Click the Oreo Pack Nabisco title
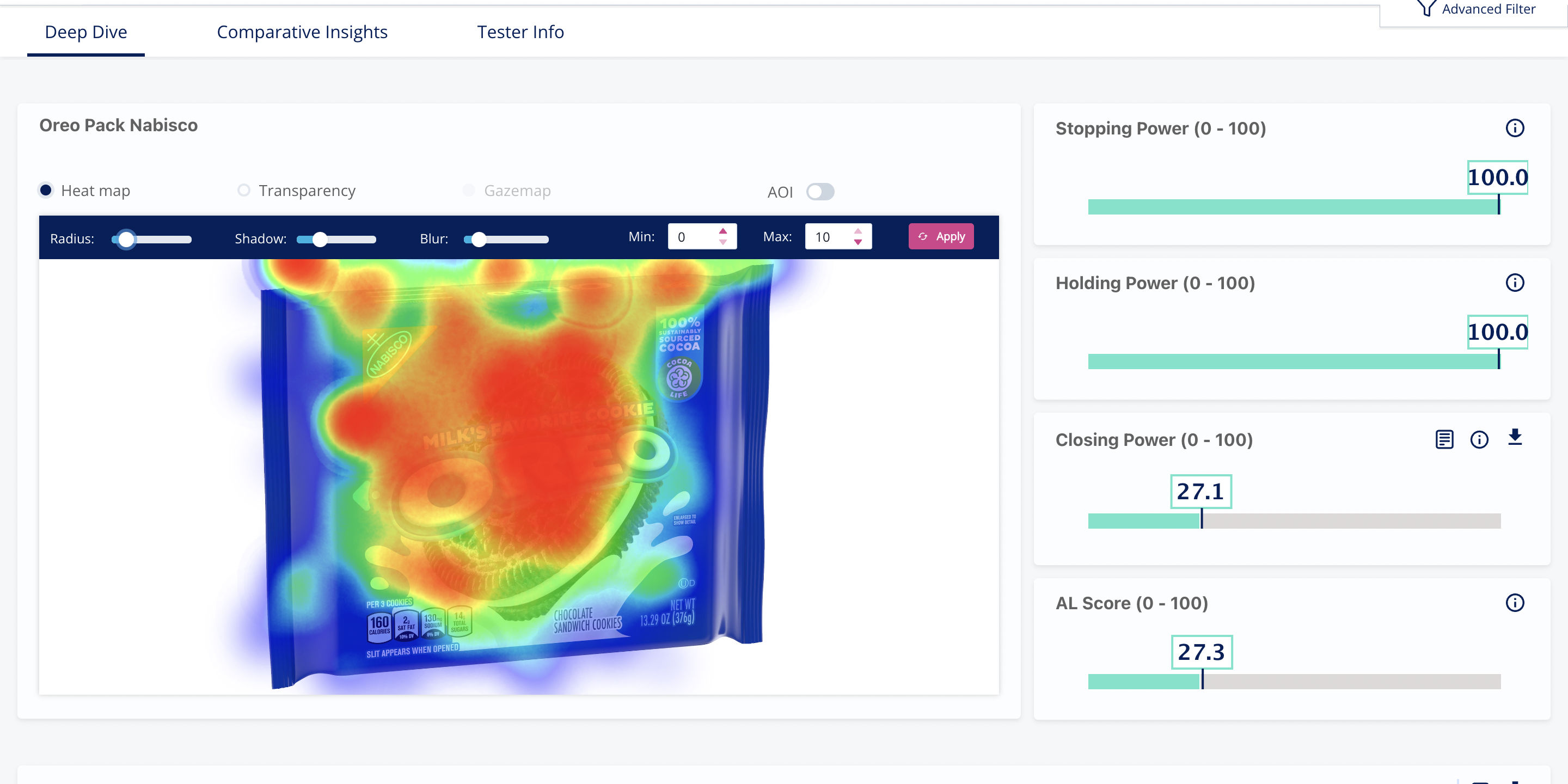 (x=119, y=125)
